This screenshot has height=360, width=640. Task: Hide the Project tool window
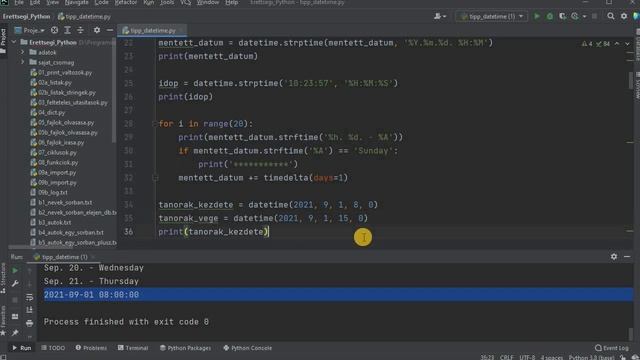pos(110,30)
